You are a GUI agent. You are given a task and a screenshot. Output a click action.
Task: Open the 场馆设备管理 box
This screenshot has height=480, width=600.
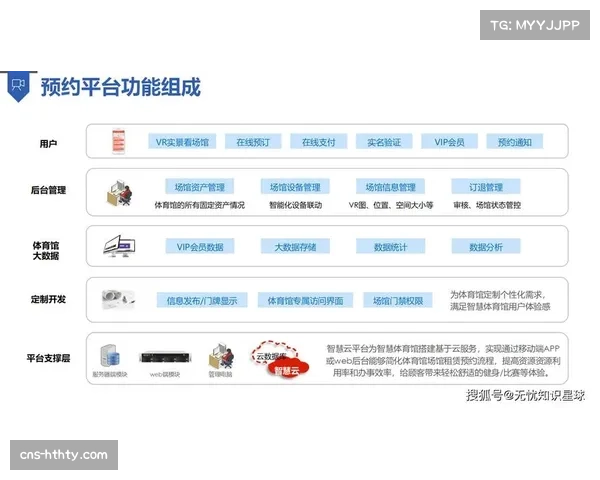click(295, 187)
